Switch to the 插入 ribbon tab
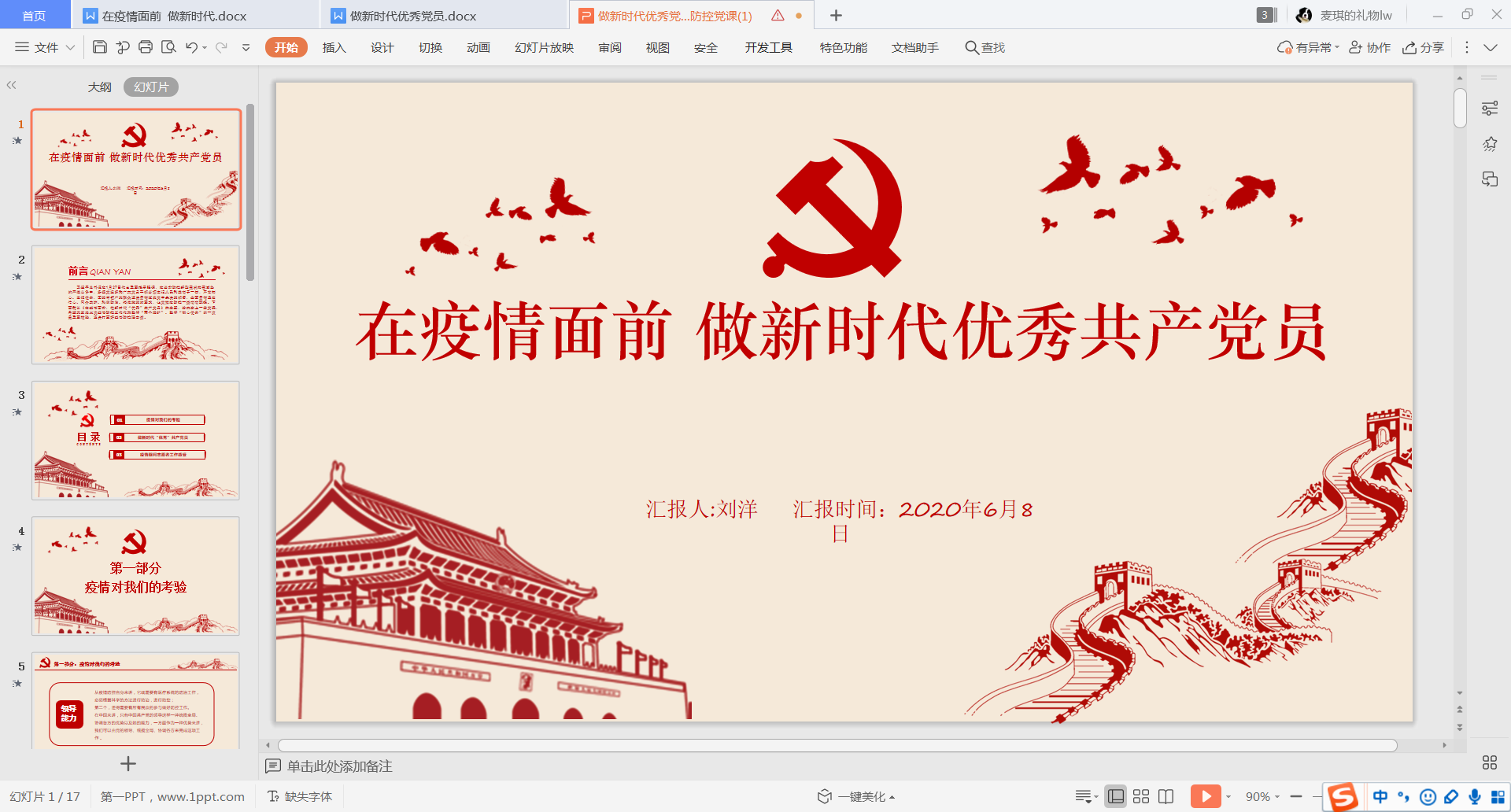Screen dimensions: 1511x812 334,47
